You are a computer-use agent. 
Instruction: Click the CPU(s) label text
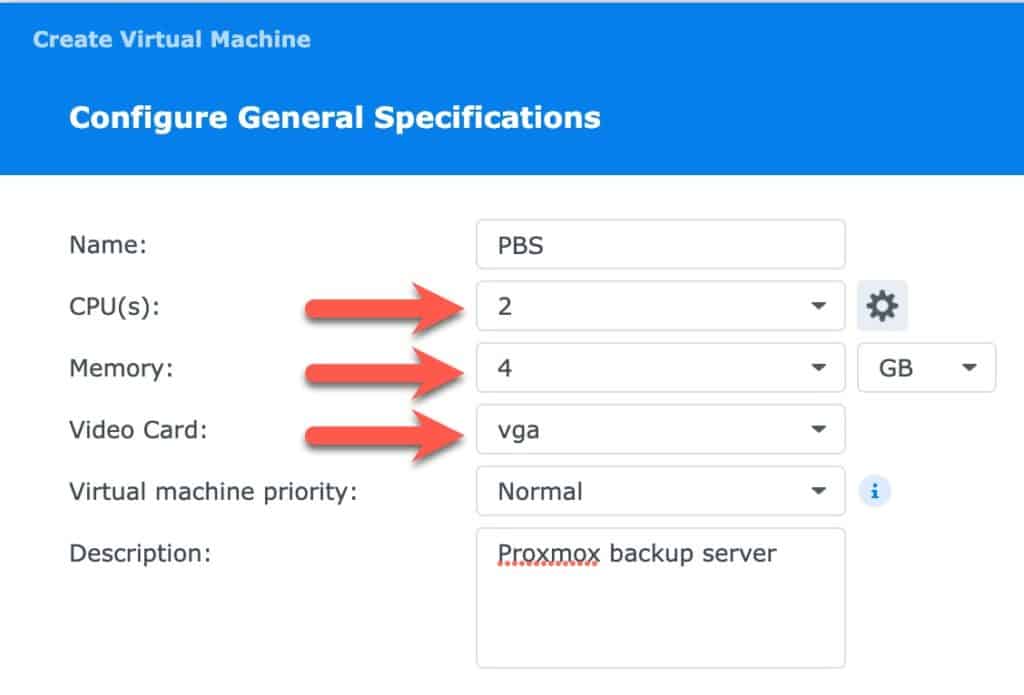click(114, 306)
